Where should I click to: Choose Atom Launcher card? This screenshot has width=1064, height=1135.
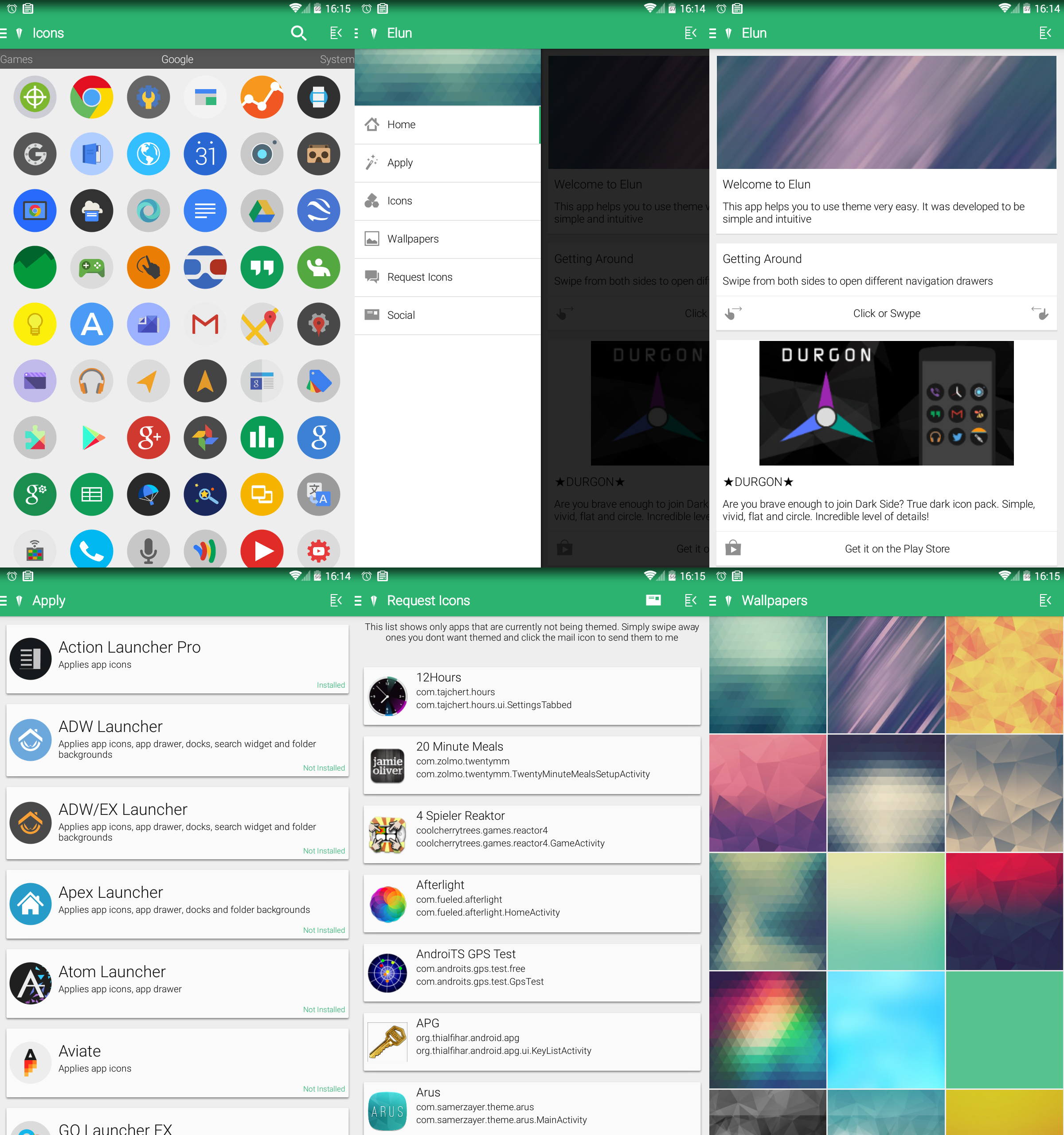click(x=177, y=983)
